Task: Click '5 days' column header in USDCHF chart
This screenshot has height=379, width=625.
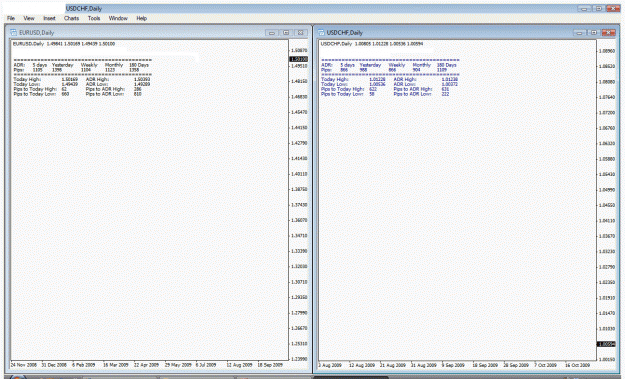Action: tap(348, 65)
